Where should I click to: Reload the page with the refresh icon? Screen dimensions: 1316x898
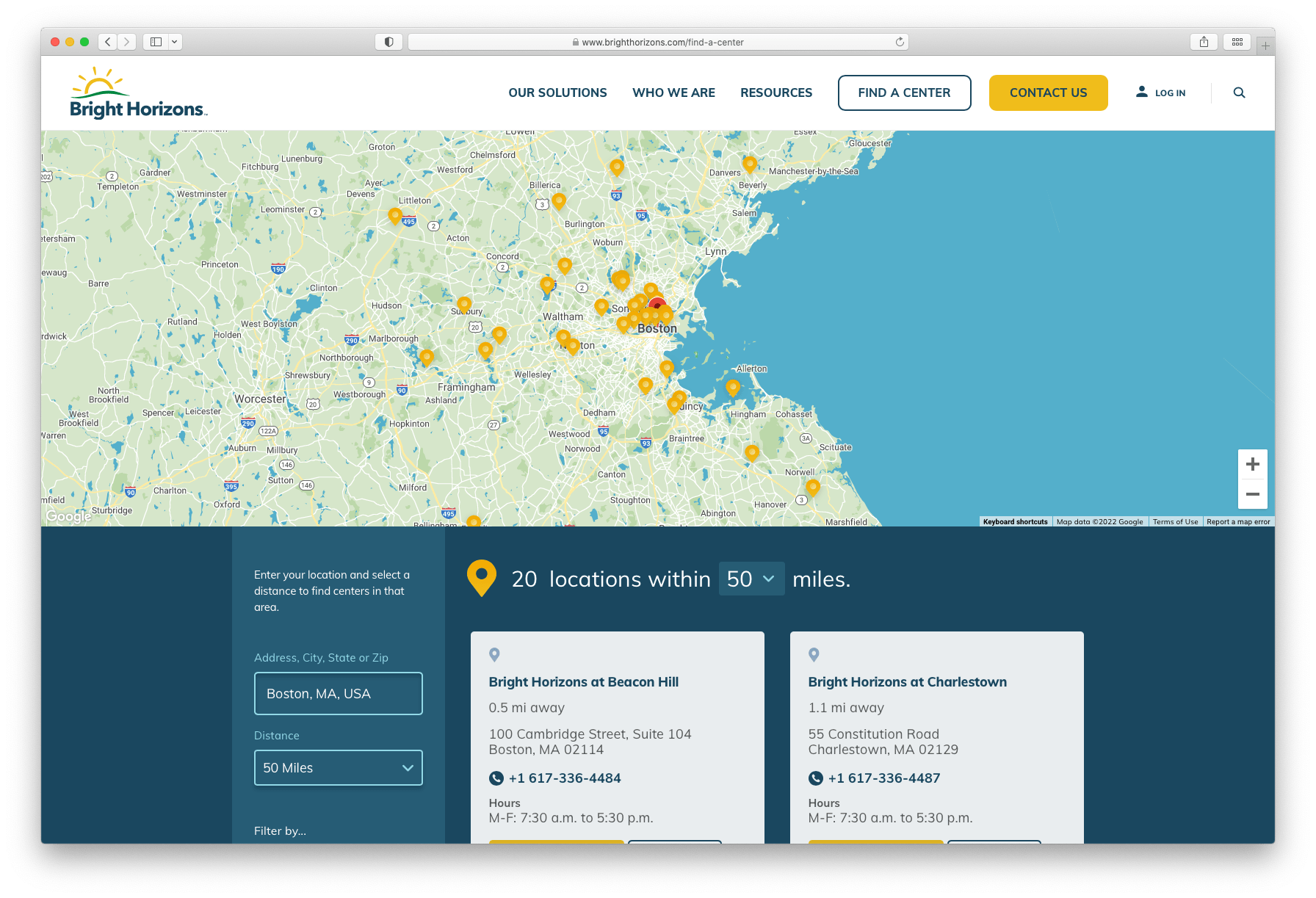pos(900,42)
